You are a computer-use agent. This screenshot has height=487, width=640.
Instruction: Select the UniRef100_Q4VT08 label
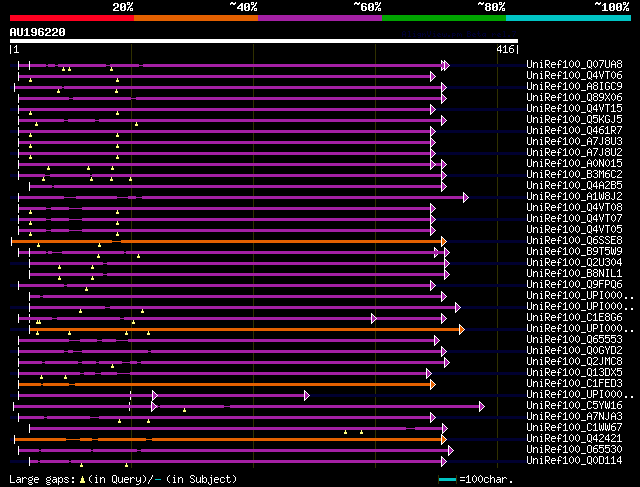click(x=574, y=208)
